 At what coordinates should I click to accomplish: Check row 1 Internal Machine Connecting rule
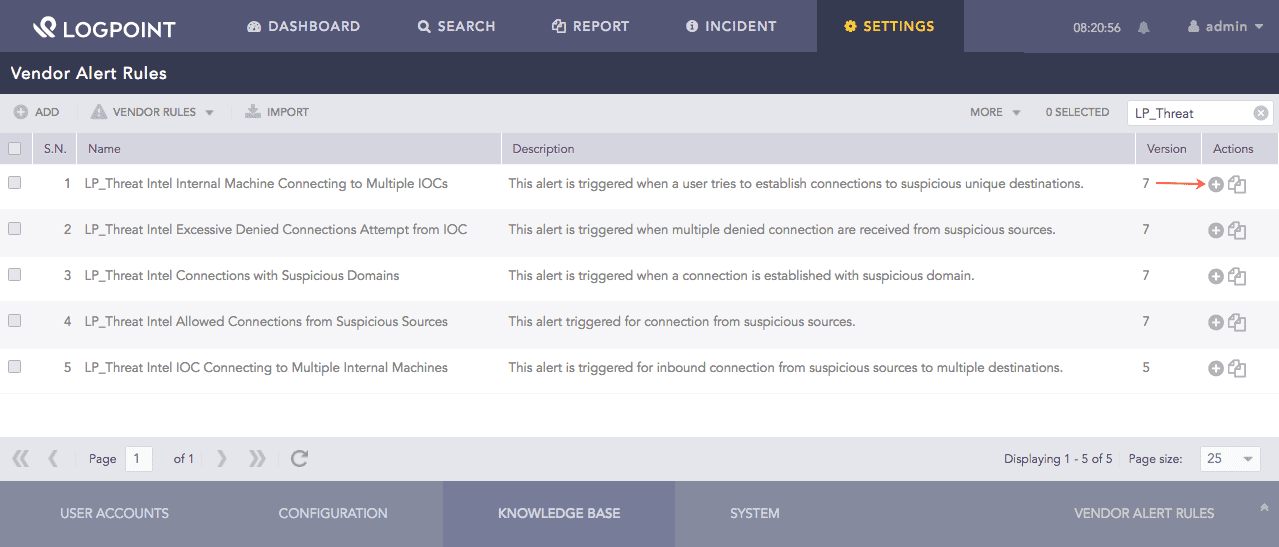coord(14,183)
